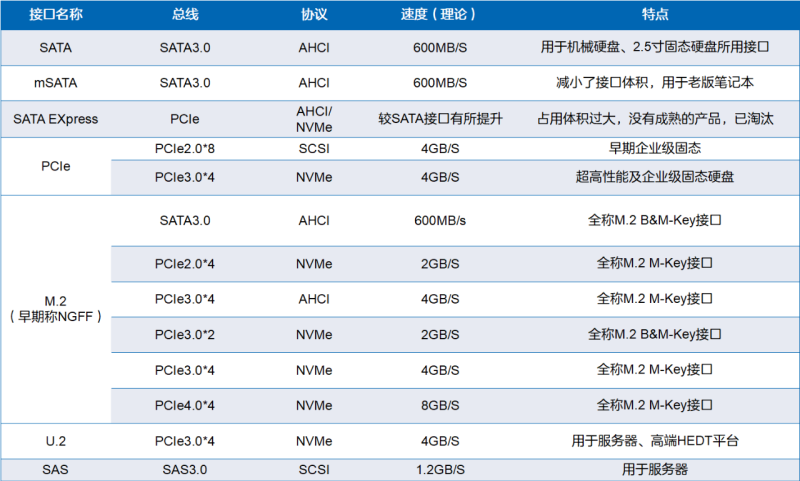Screen dimensions: 800x481
Task: Select the 总线 column header
Action: (186, 16)
